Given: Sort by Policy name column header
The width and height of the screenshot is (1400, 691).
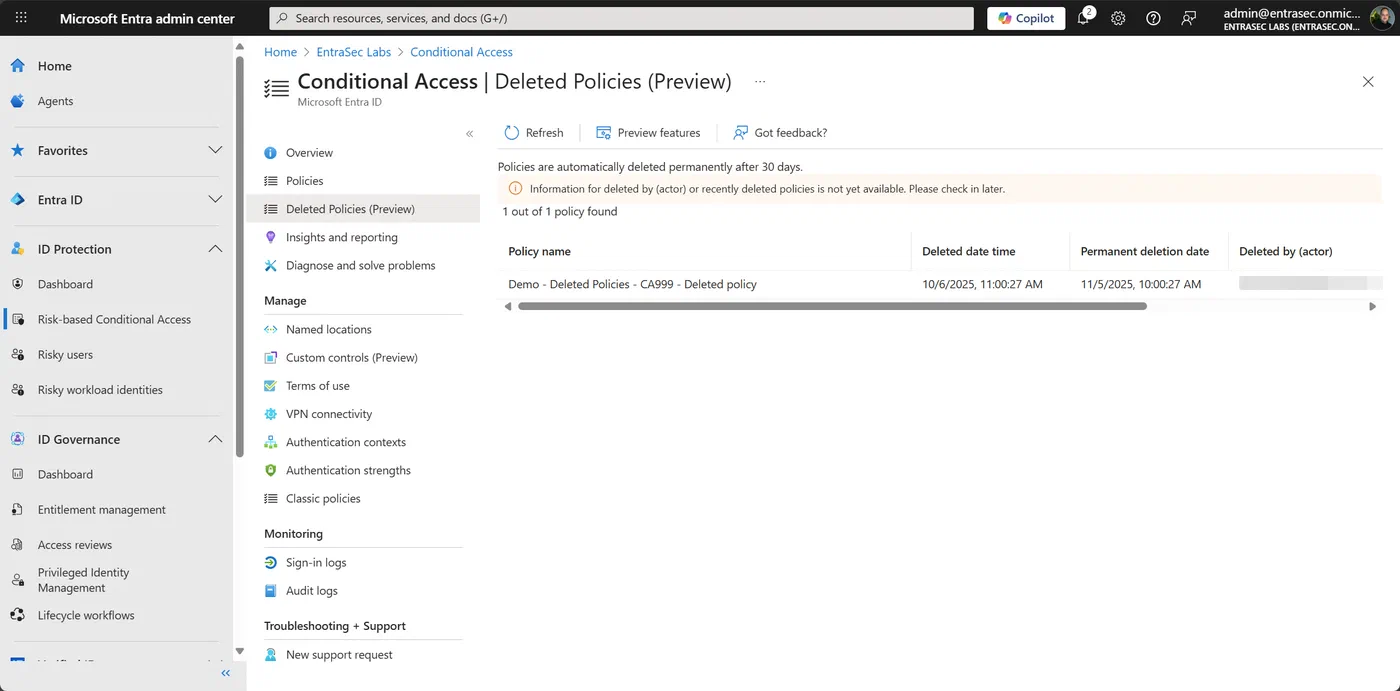Looking at the screenshot, I should tap(539, 251).
